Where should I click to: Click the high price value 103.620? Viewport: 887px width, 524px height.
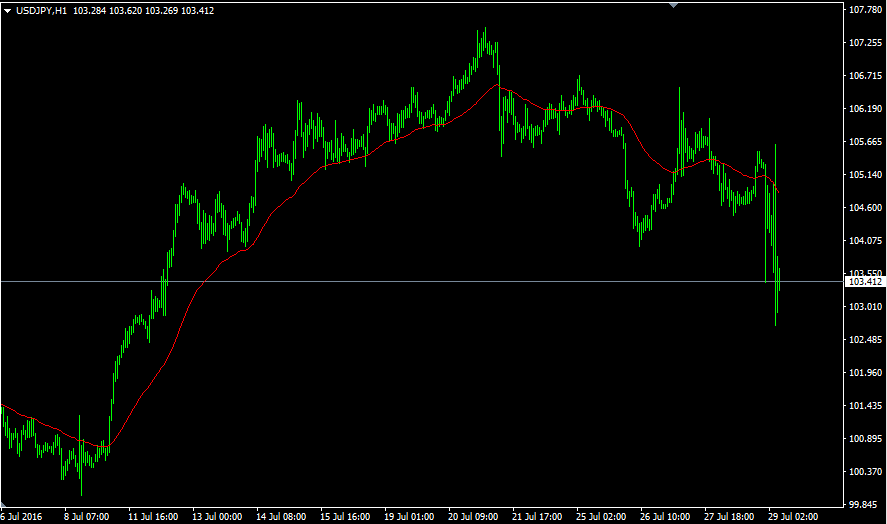(x=126, y=11)
